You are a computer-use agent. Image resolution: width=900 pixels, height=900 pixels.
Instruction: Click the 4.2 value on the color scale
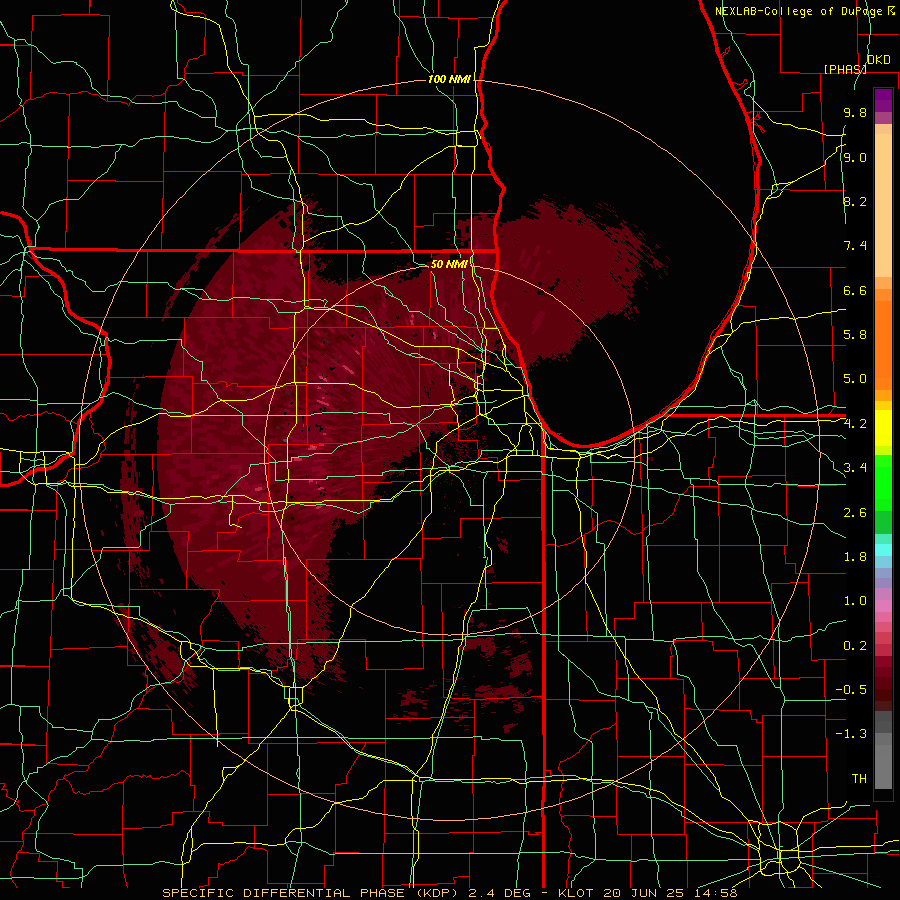(x=855, y=424)
